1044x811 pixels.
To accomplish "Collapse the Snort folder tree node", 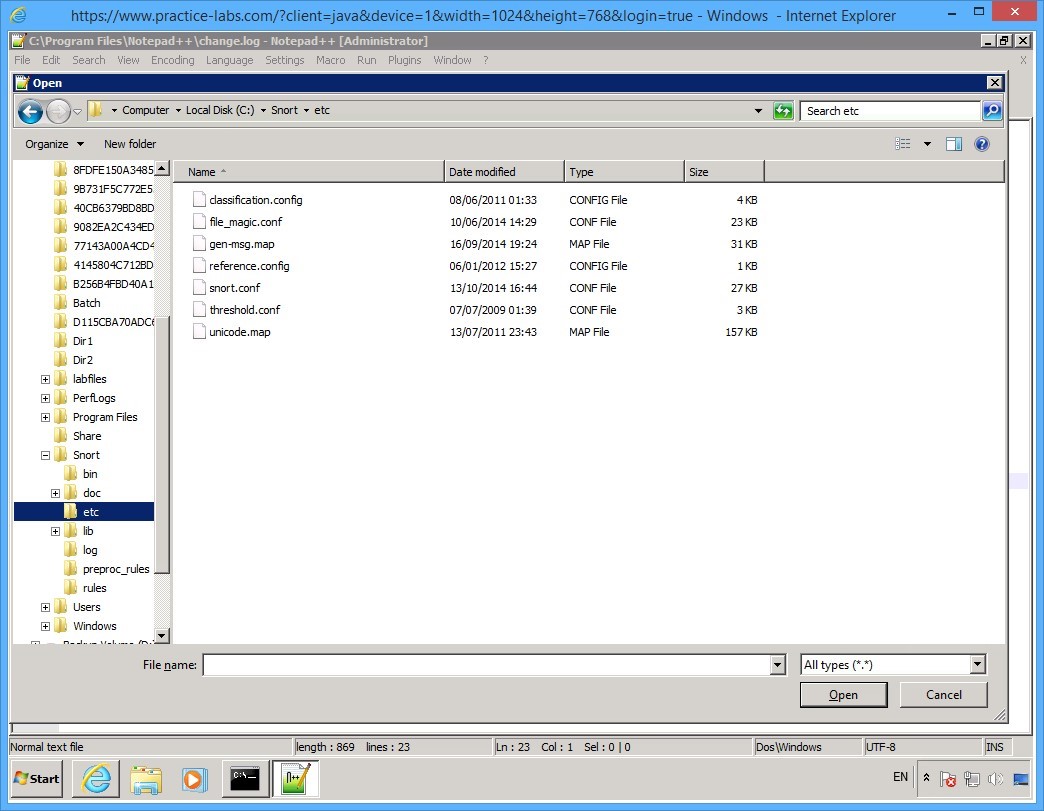I will (44, 454).
